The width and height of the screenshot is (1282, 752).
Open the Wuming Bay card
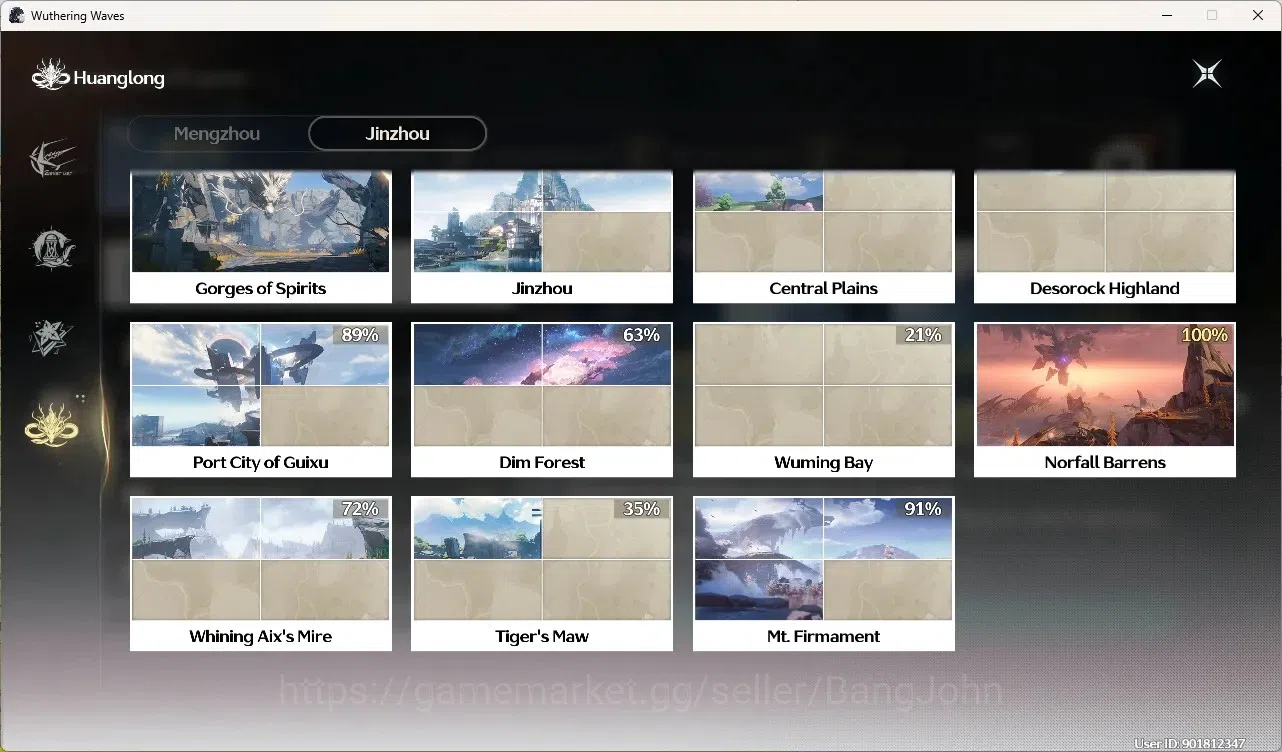pos(824,399)
